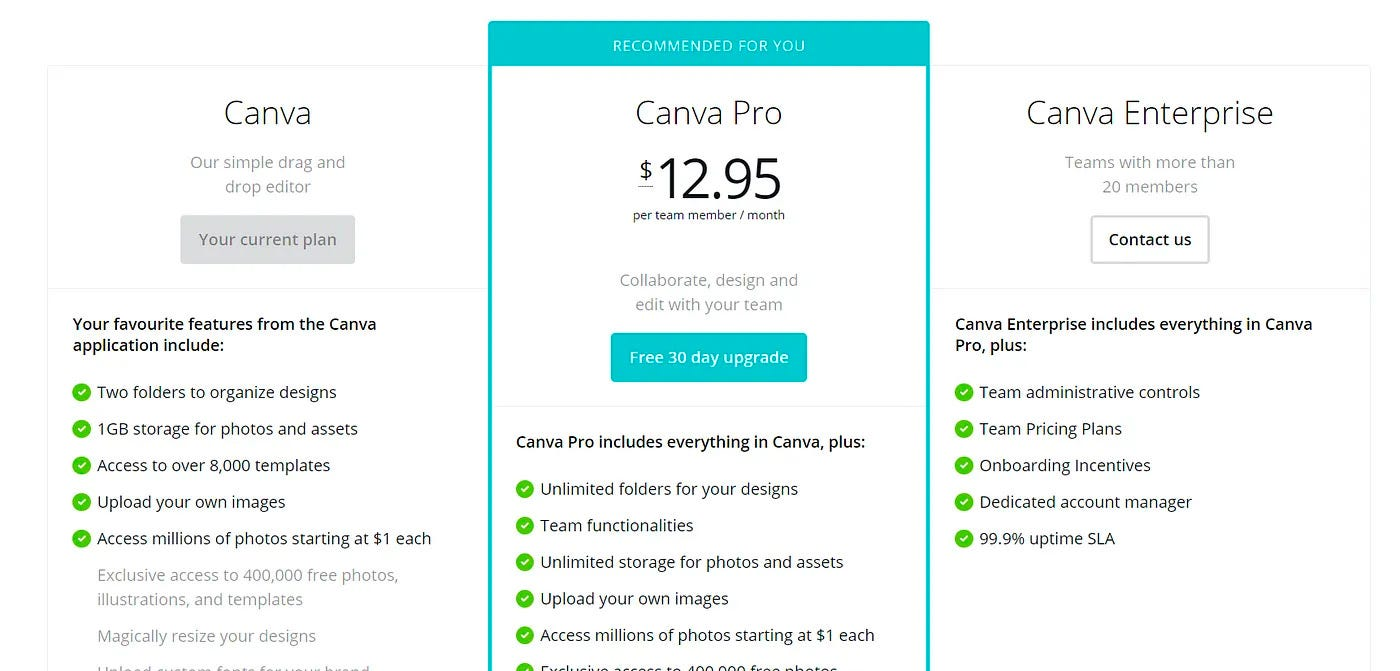This screenshot has width=1400, height=671.
Task: Click the Recommended For You banner
Action: pyautogui.click(x=708, y=46)
